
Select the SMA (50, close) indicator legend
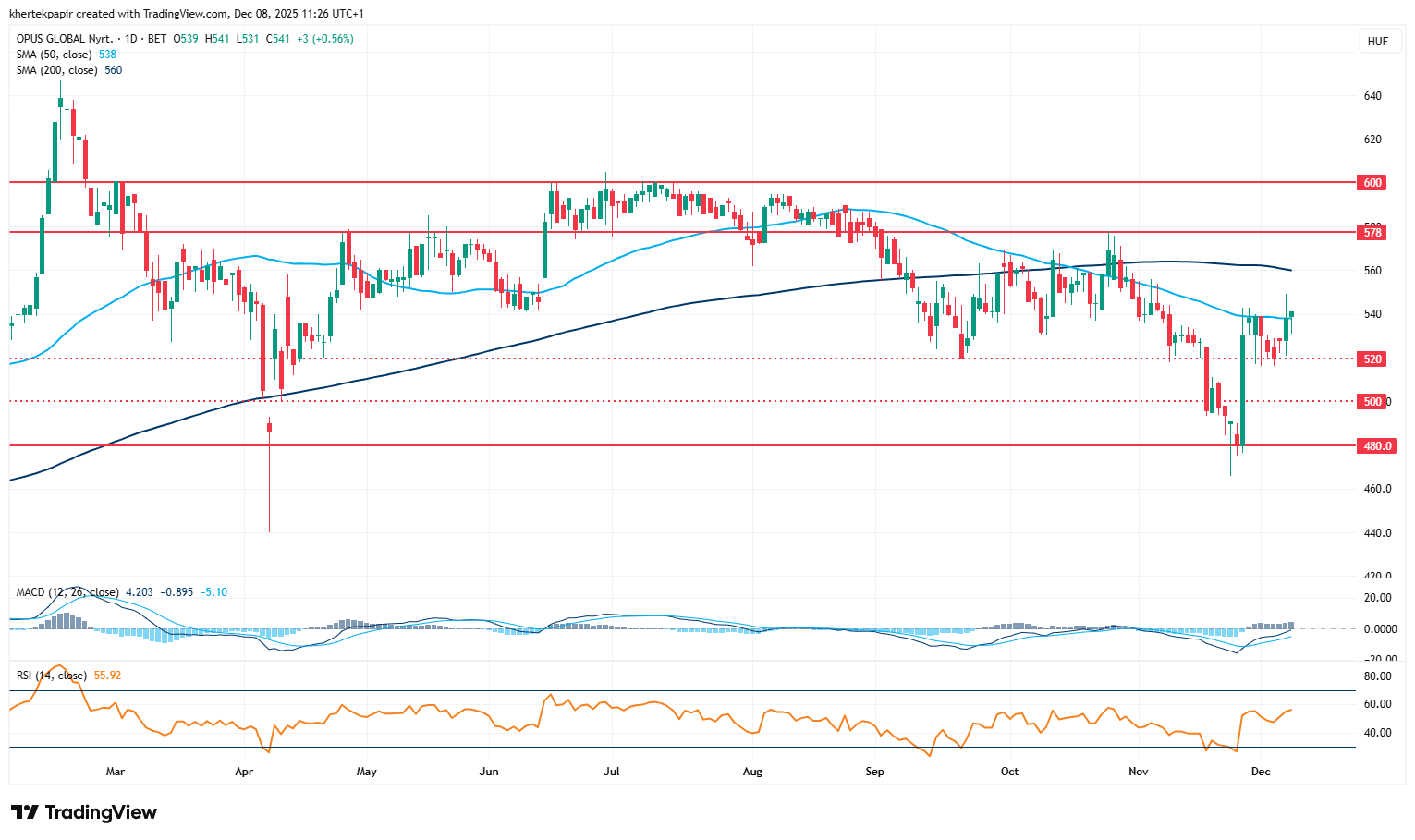(x=55, y=55)
